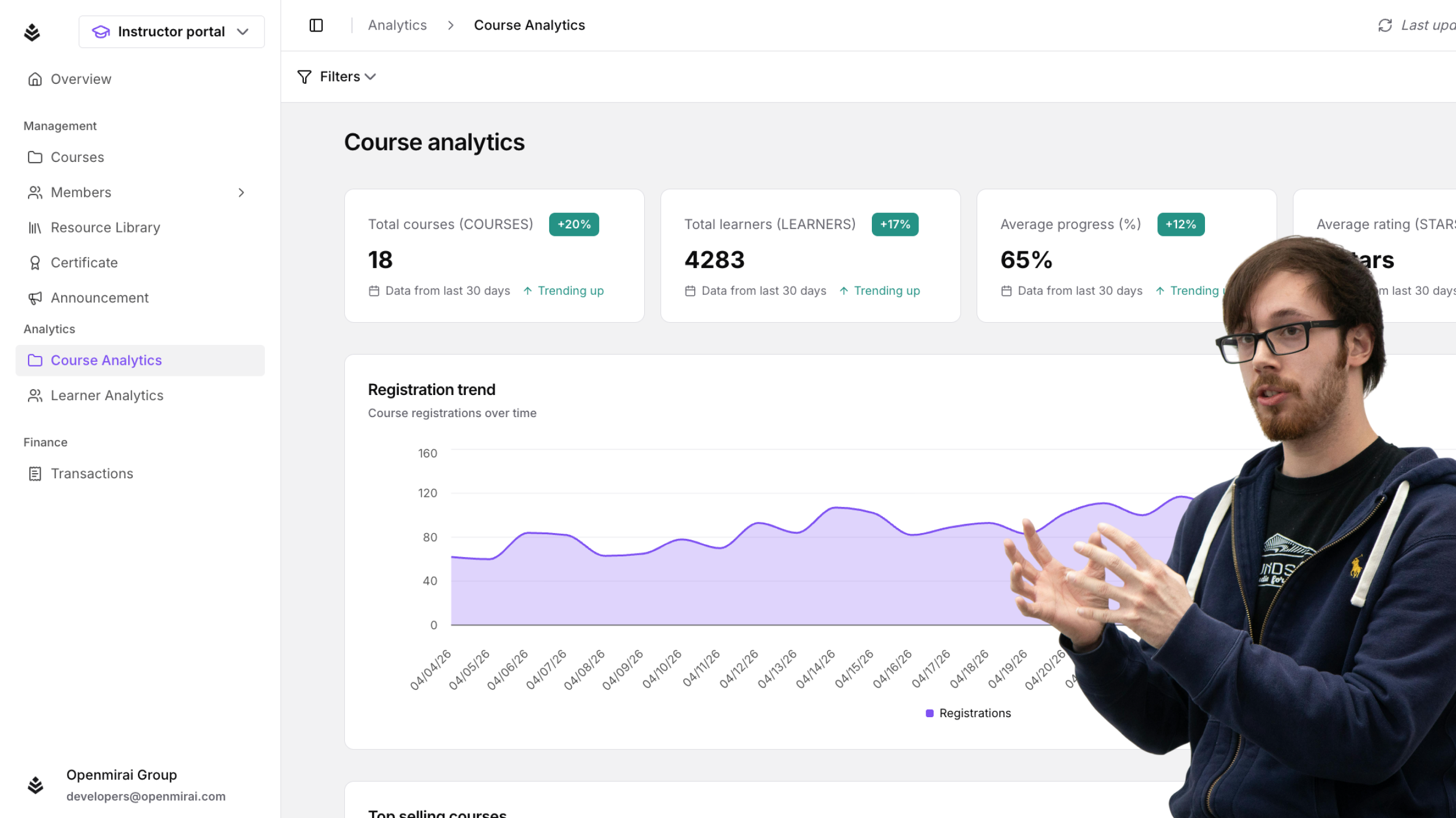
Task: Click the Finance section label
Action: (x=45, y=442)
